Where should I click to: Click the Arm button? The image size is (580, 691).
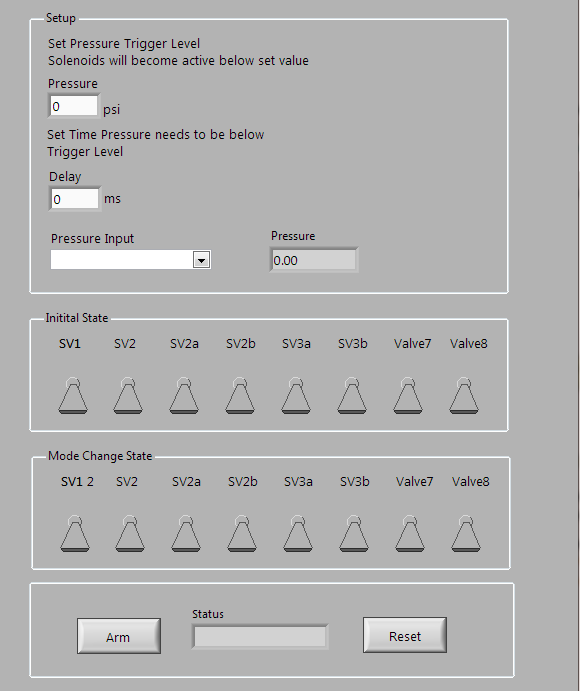click(x=119, y=636)
